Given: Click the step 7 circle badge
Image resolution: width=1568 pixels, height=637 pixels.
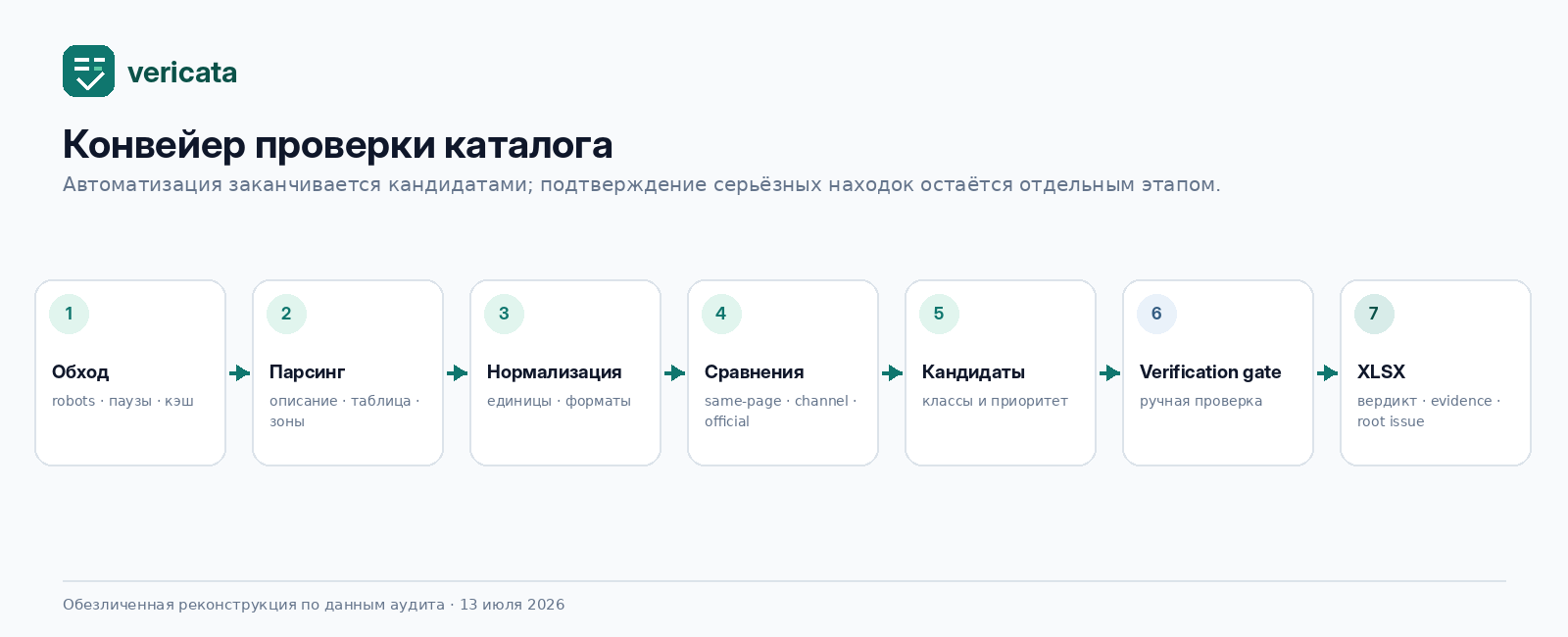Looking at the screenshot, I should point(1374,314).
